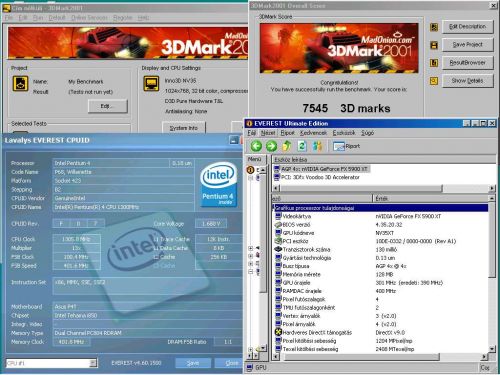Click the Display and CPU Settings monitor icon

tap(151, 83)
